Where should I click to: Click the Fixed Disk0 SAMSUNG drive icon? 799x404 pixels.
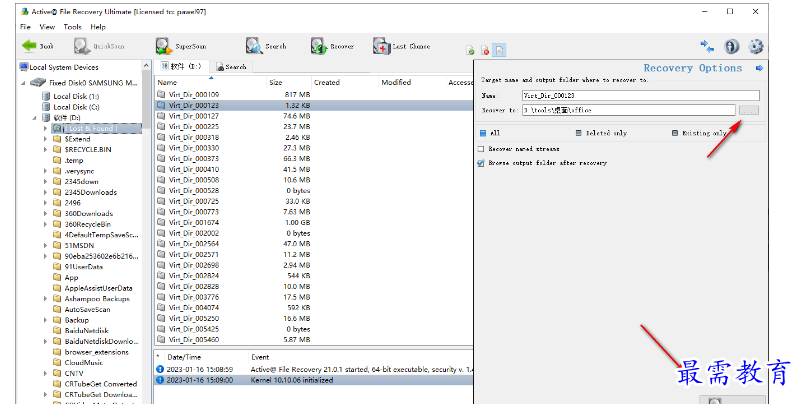point(38,83)
